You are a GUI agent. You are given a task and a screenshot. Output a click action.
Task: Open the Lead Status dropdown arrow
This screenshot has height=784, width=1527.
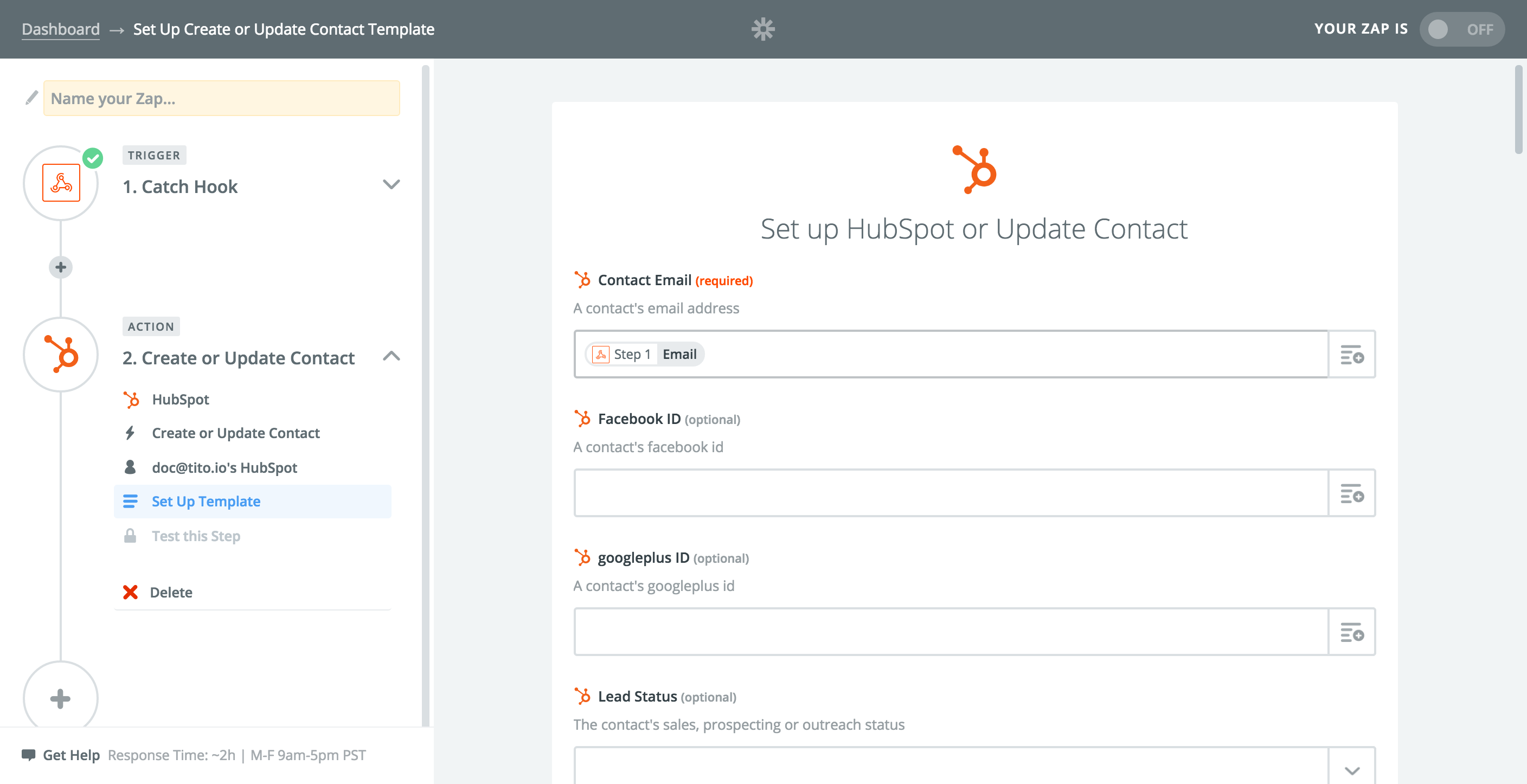pyautogui.click(x=1352, y=770)
